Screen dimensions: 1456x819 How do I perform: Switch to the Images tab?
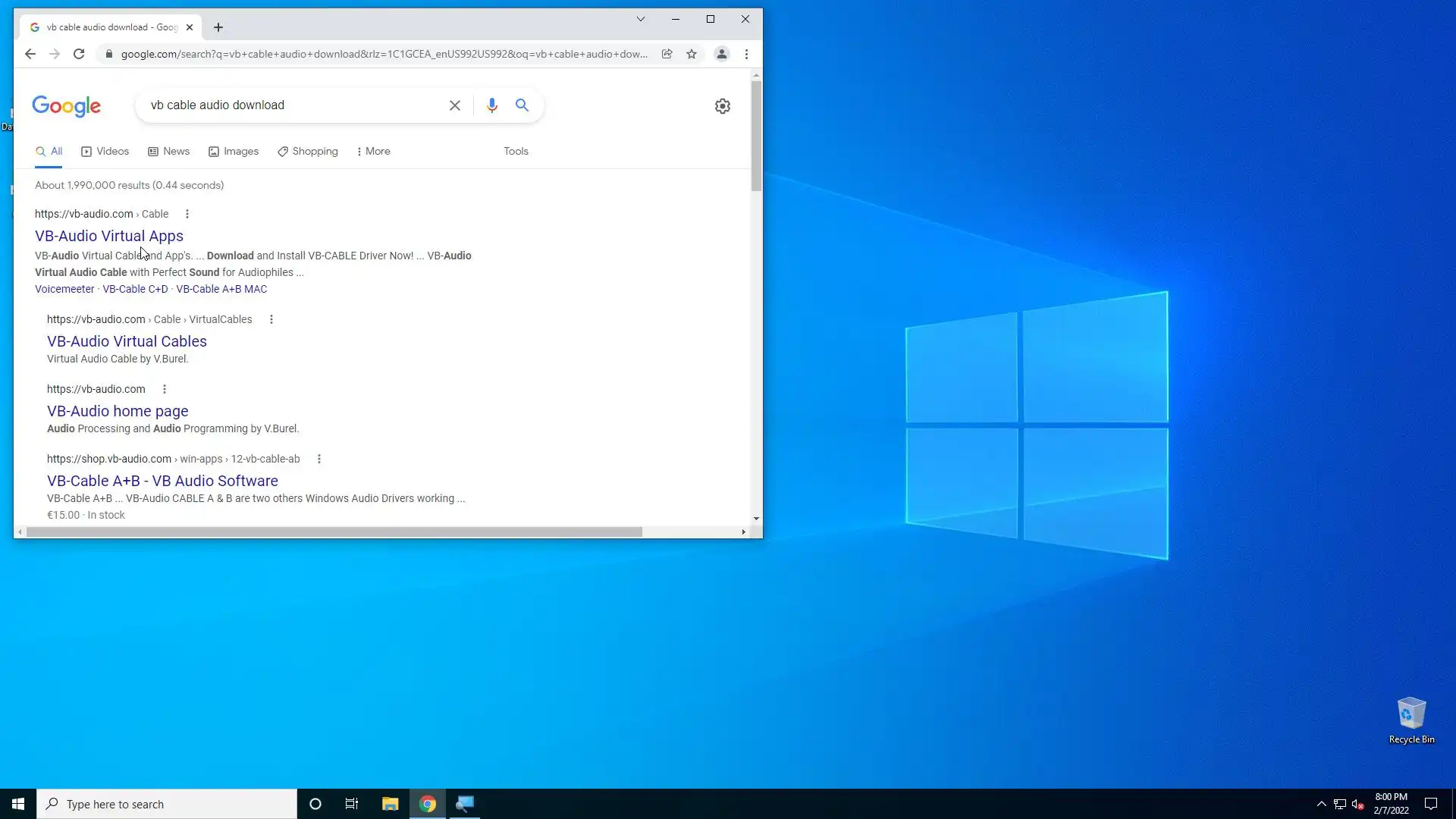coord(234,151)
